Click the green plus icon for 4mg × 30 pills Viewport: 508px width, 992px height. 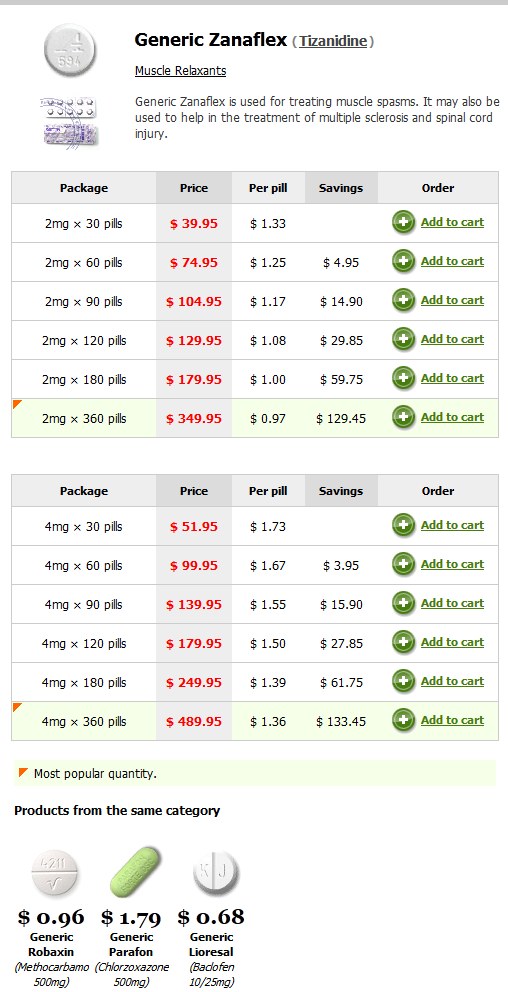(403, 526)
